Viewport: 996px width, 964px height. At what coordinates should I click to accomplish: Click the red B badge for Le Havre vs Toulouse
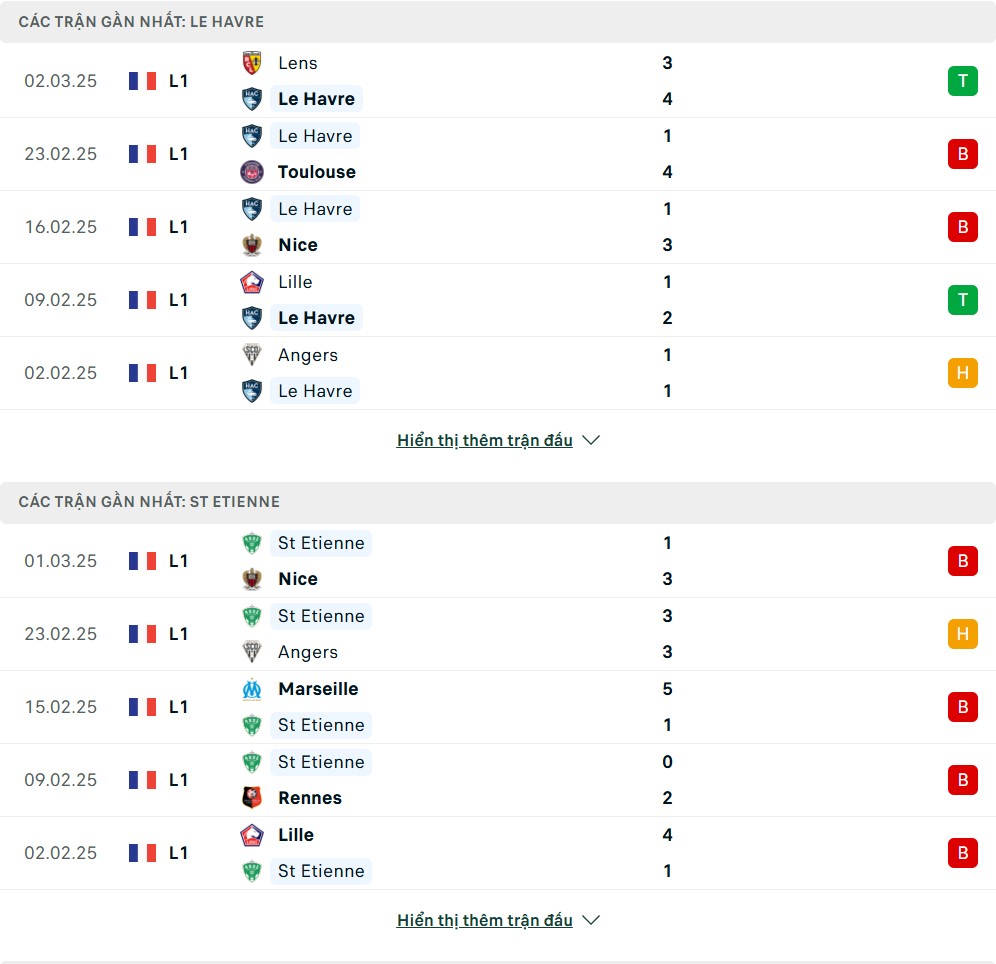click(x=962, y=154)
